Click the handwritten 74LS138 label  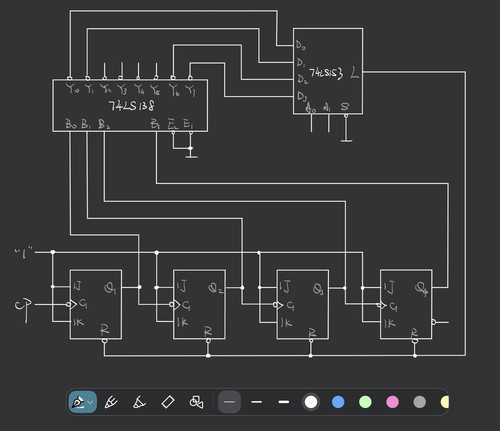(131, 106)
